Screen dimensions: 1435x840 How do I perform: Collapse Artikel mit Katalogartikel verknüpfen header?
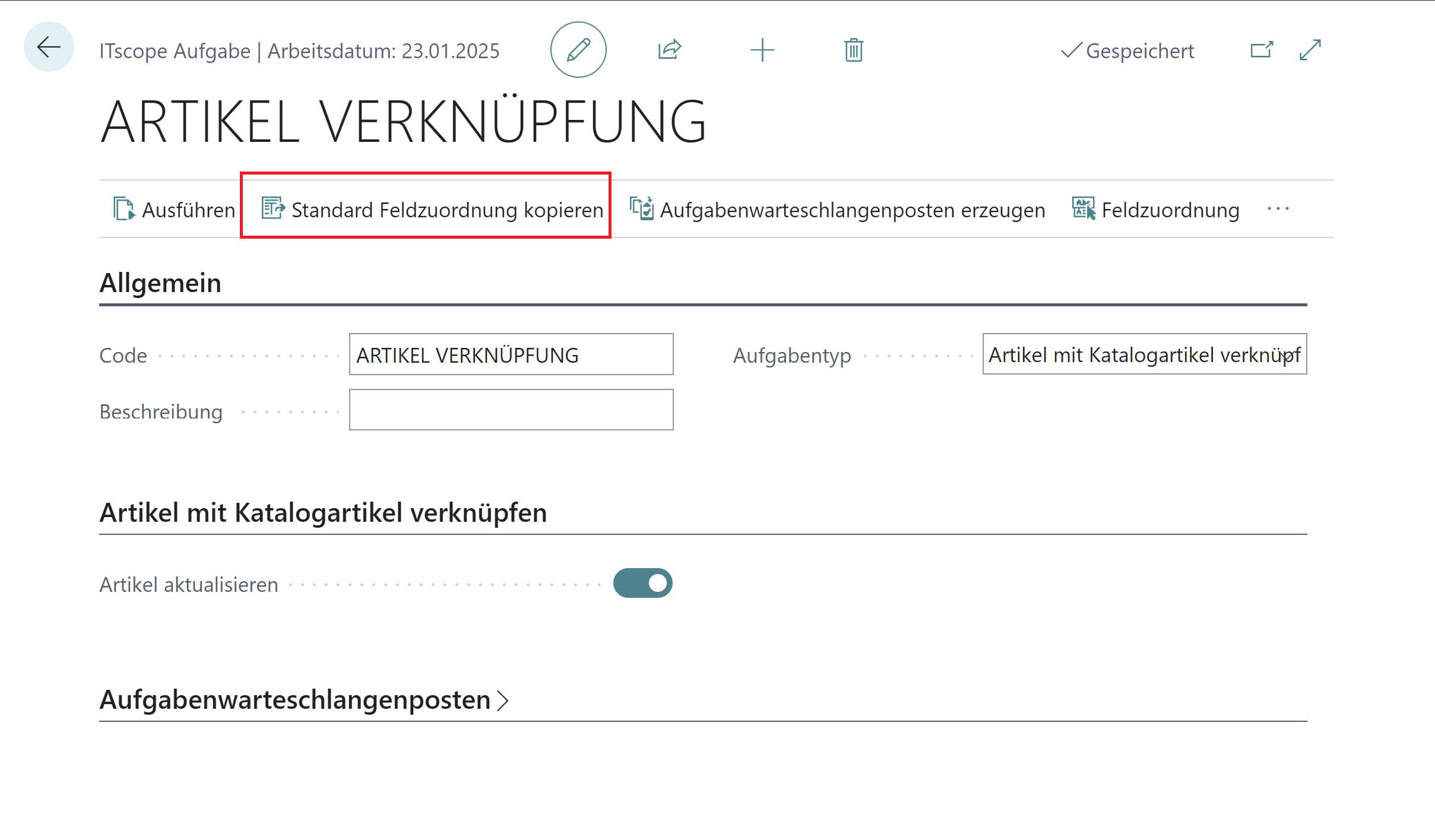click(x=323, y=512)
